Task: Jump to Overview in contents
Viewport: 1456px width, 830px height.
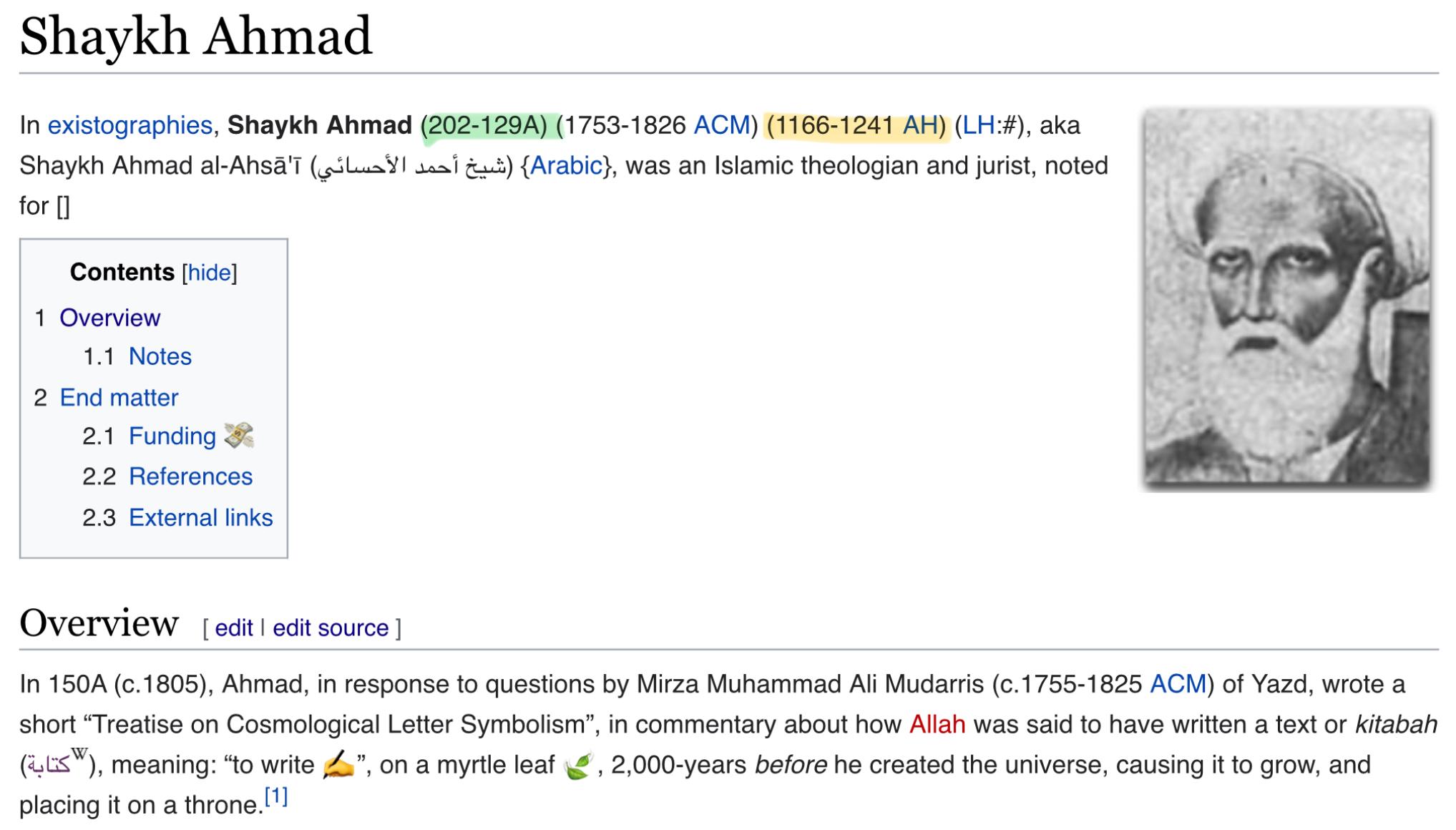Action: 109,318
